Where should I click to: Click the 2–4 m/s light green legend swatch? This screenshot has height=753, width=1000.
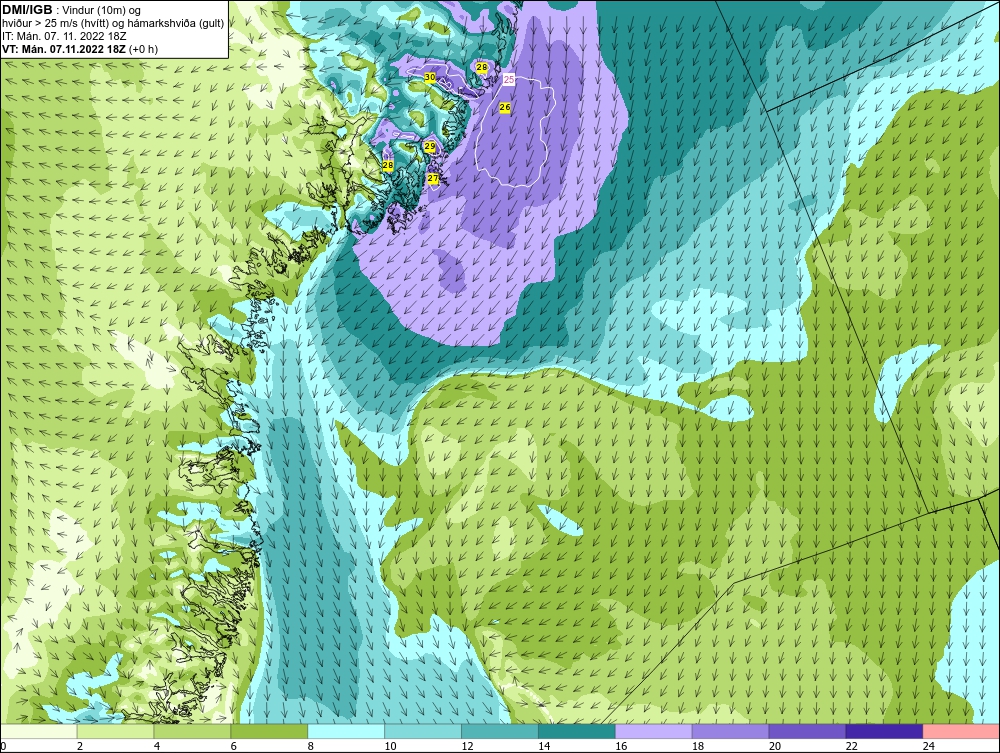[115, 731]
